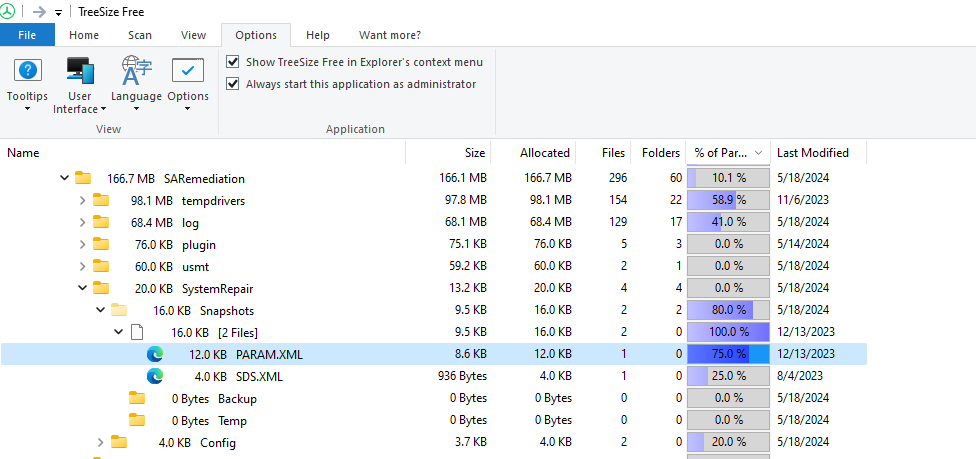Click the Snapshots folder icon
Image resolution: width=976 pixels, height=459 pixels.
(119, 310)
